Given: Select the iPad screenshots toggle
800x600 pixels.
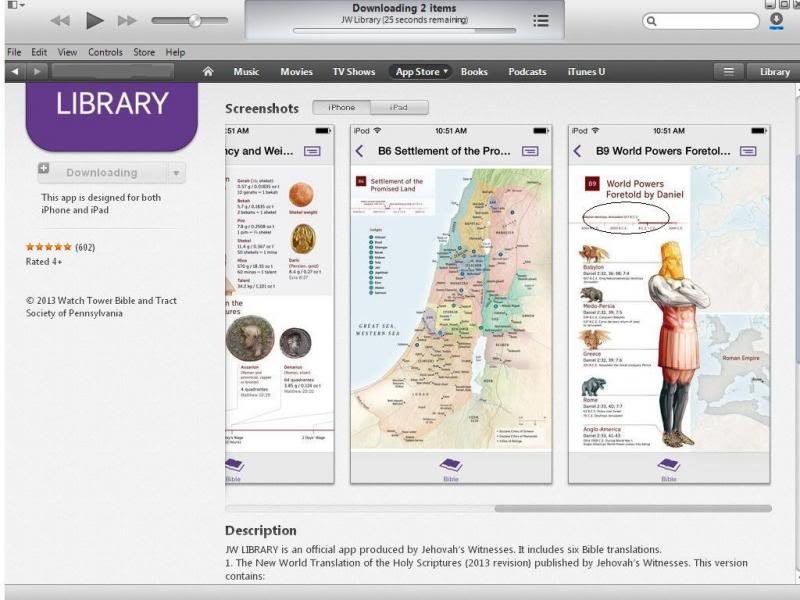Looking at the screenshot, I should tap(399, 107).
